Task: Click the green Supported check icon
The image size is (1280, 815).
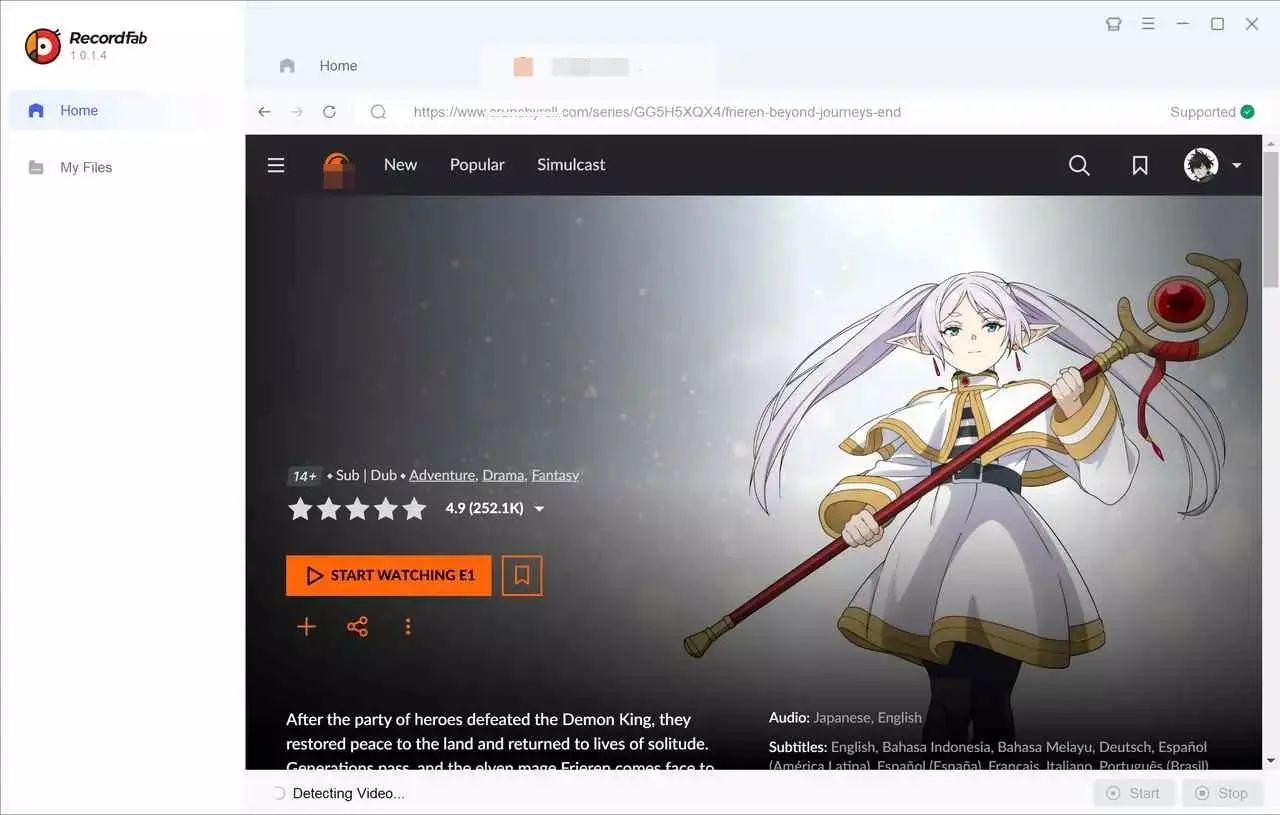Action: (1247, 112)
